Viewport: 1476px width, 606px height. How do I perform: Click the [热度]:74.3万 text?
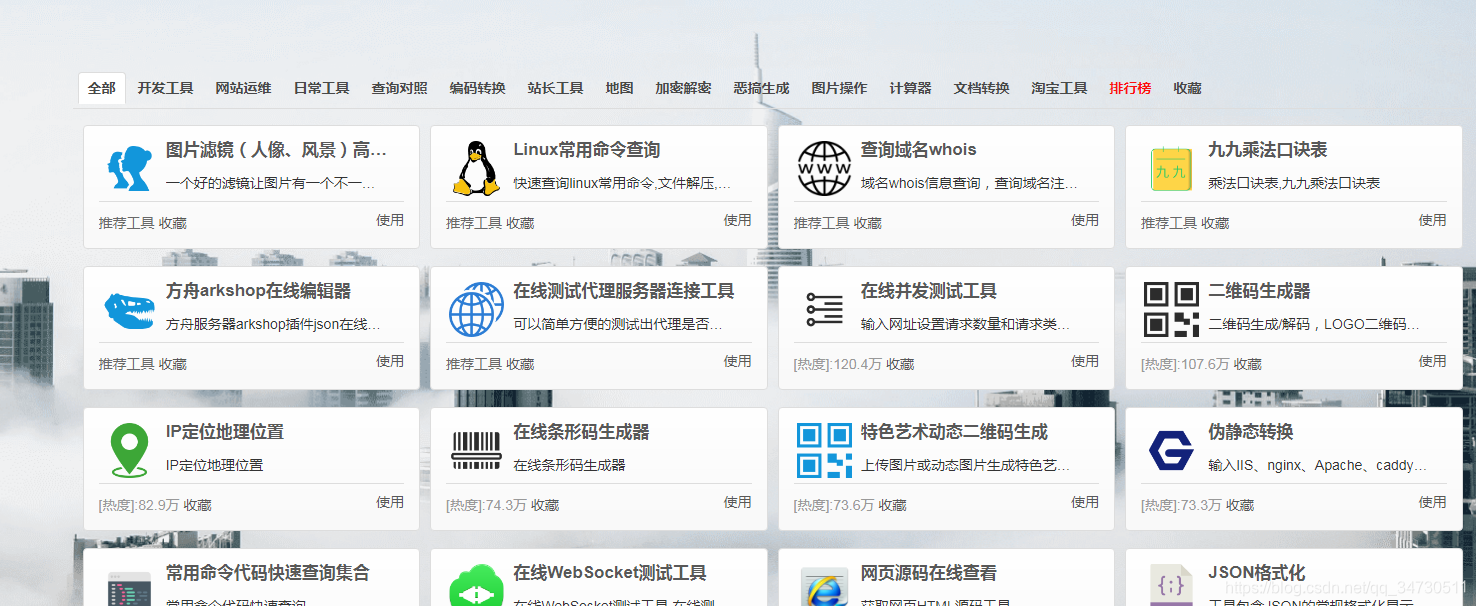(x=486, y=505)
